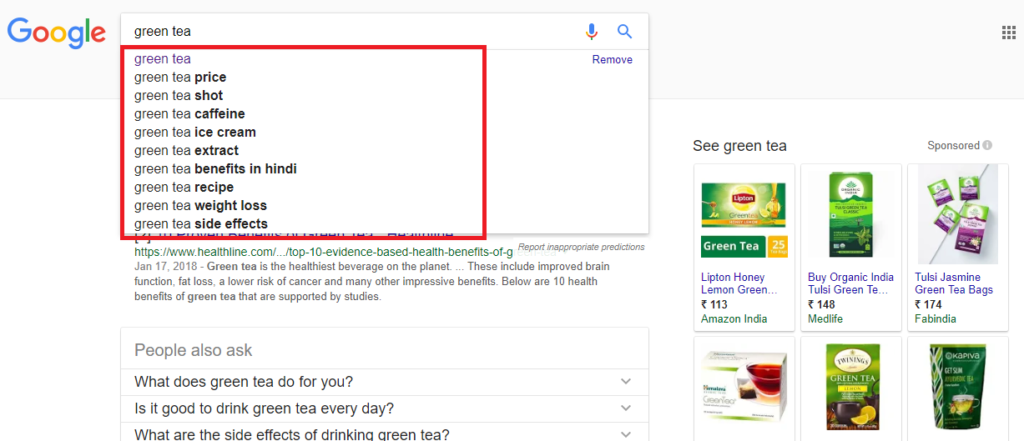Click the Lipton green tea product image

tap(744, 219)
